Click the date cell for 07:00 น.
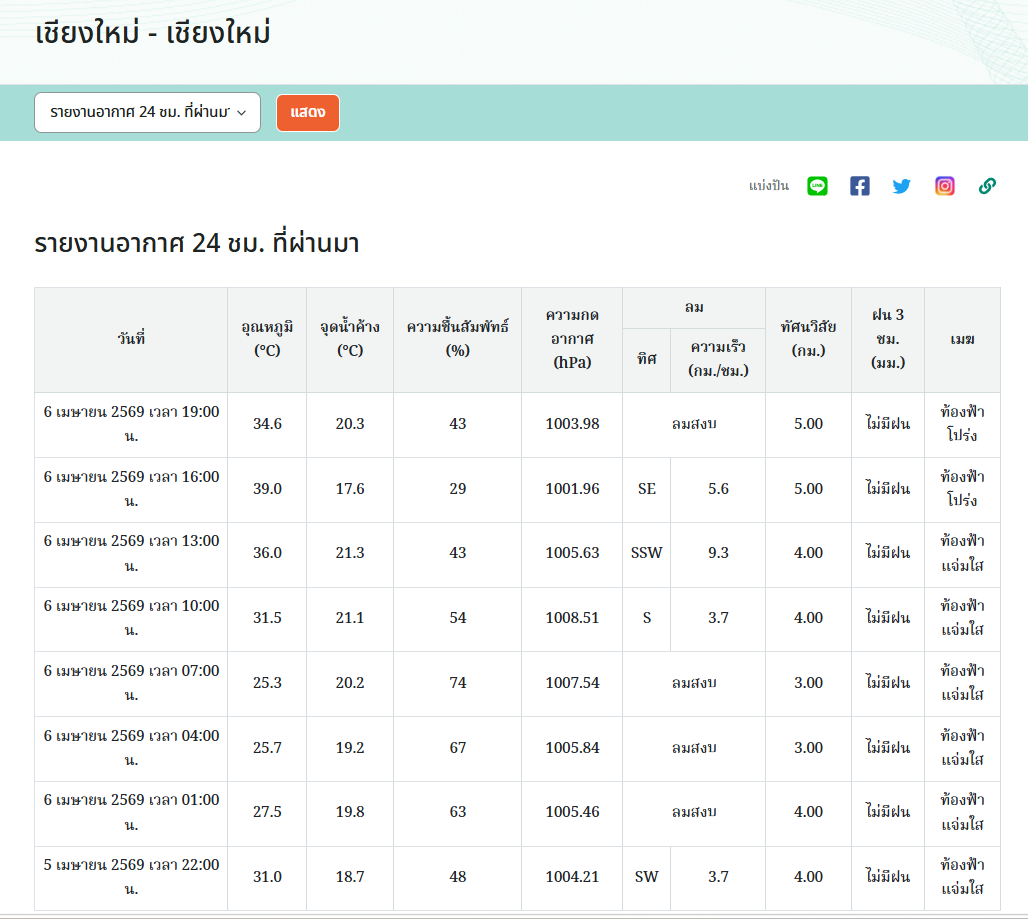 [131, 683]
